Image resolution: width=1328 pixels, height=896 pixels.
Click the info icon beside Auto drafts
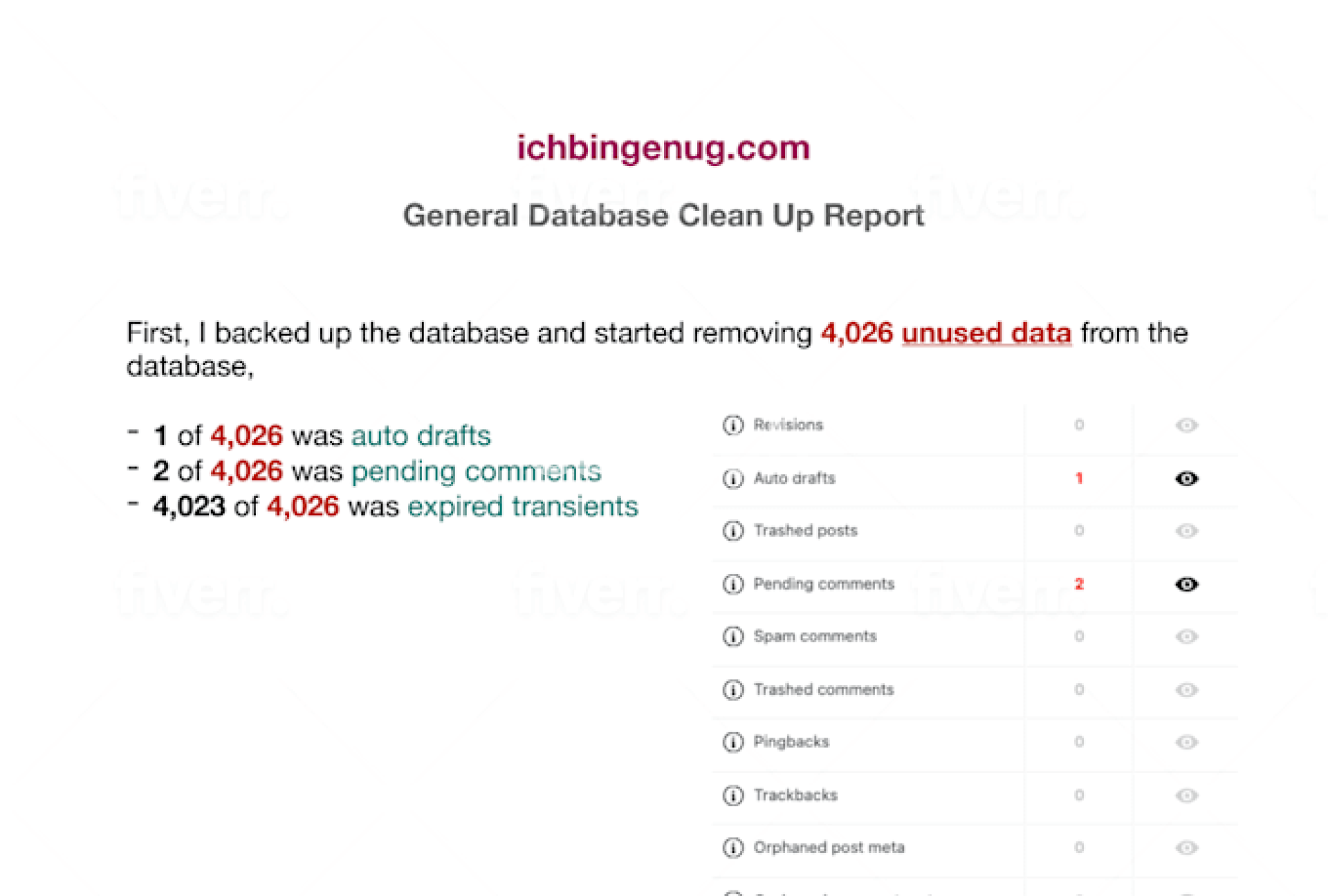[732, 478]
